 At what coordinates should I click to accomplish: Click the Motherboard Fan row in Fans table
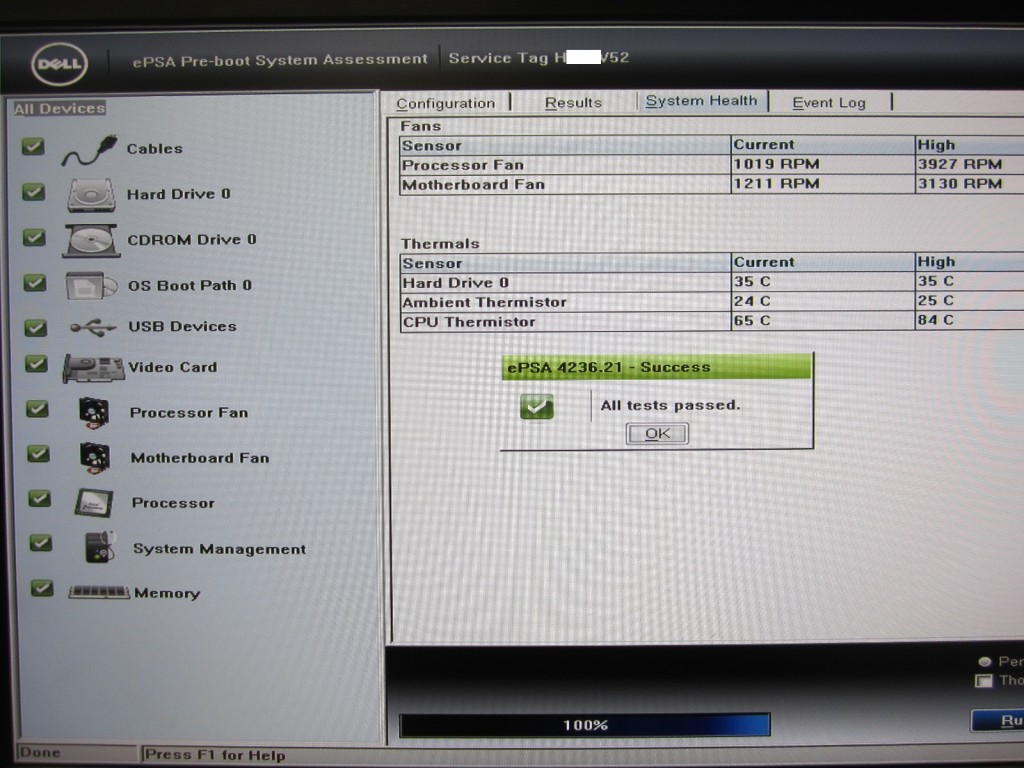pos(712,184)
